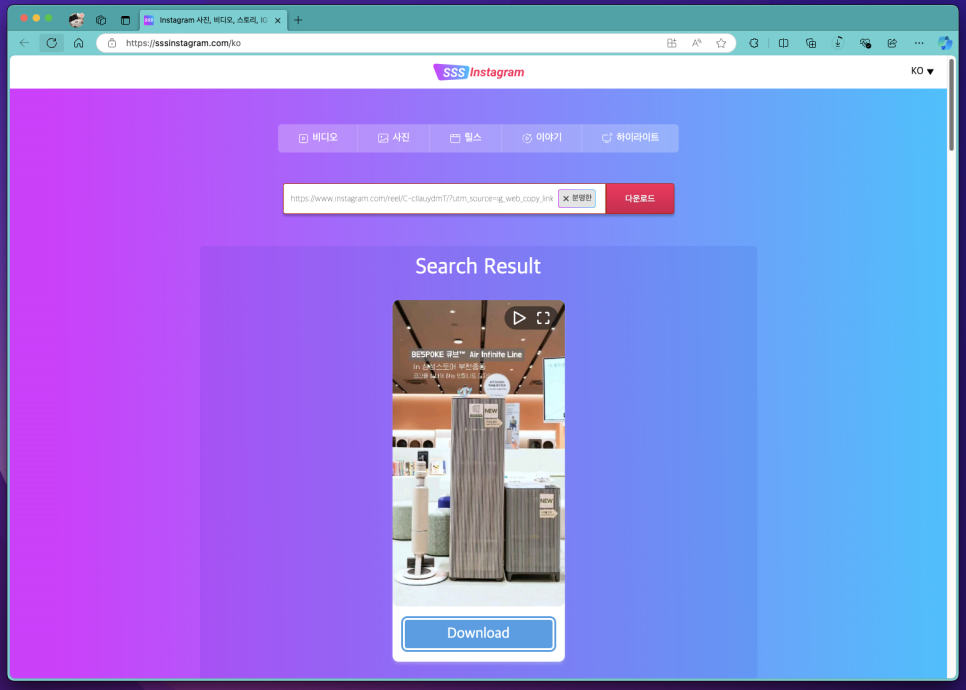Image resolution: width=966 pixels, height=690 pixels.
Task: Select the 비디오 tab
Action: tap(318, 138)
